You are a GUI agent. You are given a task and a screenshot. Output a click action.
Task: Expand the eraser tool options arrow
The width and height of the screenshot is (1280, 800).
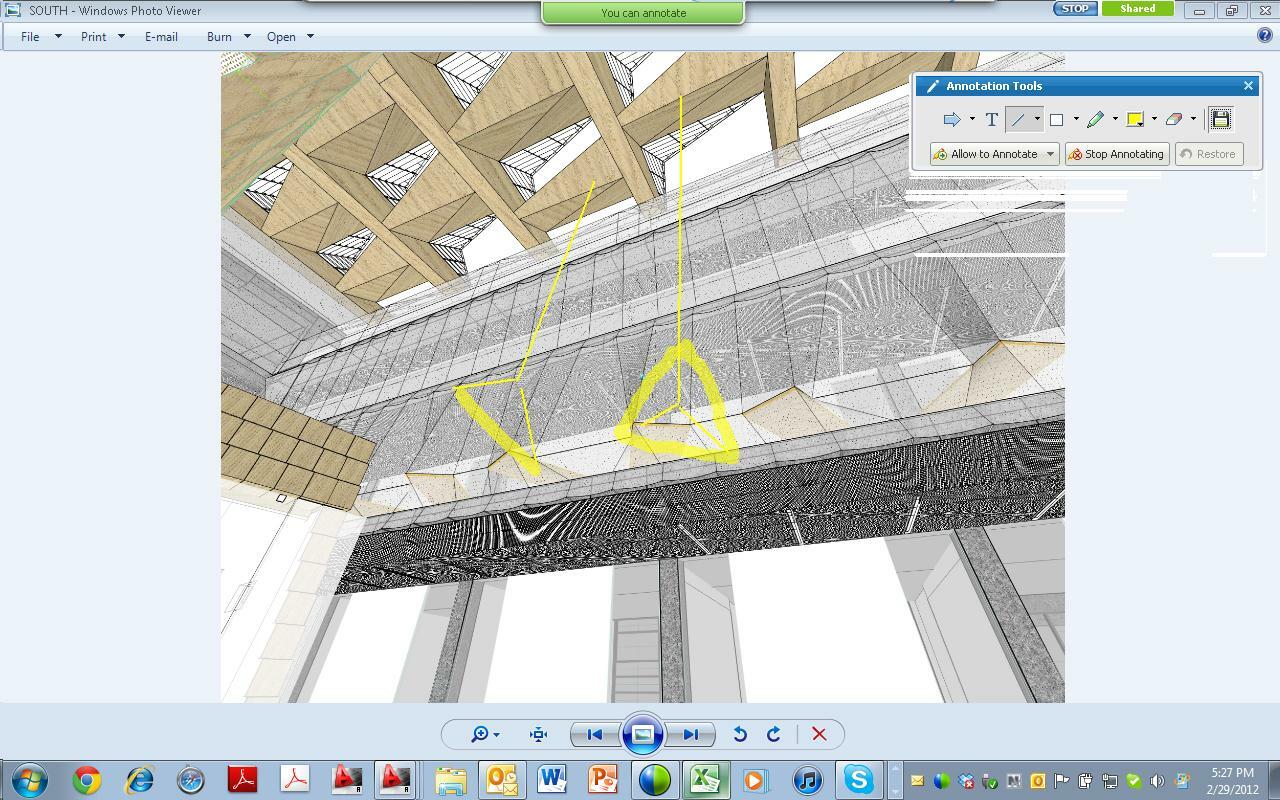(x=1193, y=120)
